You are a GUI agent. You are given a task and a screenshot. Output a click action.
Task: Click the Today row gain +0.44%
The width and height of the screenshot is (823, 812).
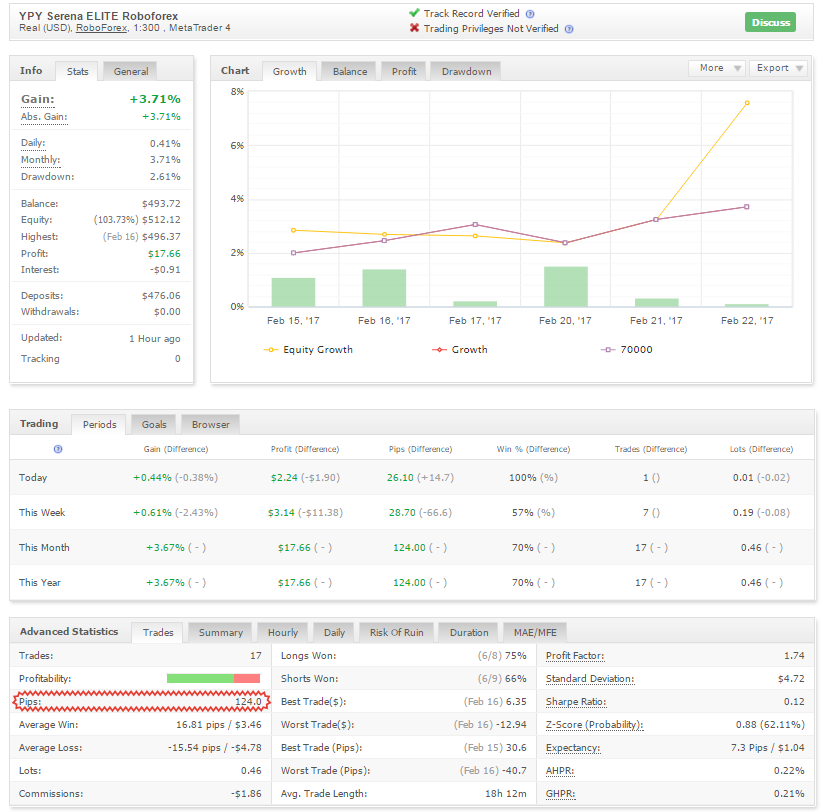tap(152, 478)
